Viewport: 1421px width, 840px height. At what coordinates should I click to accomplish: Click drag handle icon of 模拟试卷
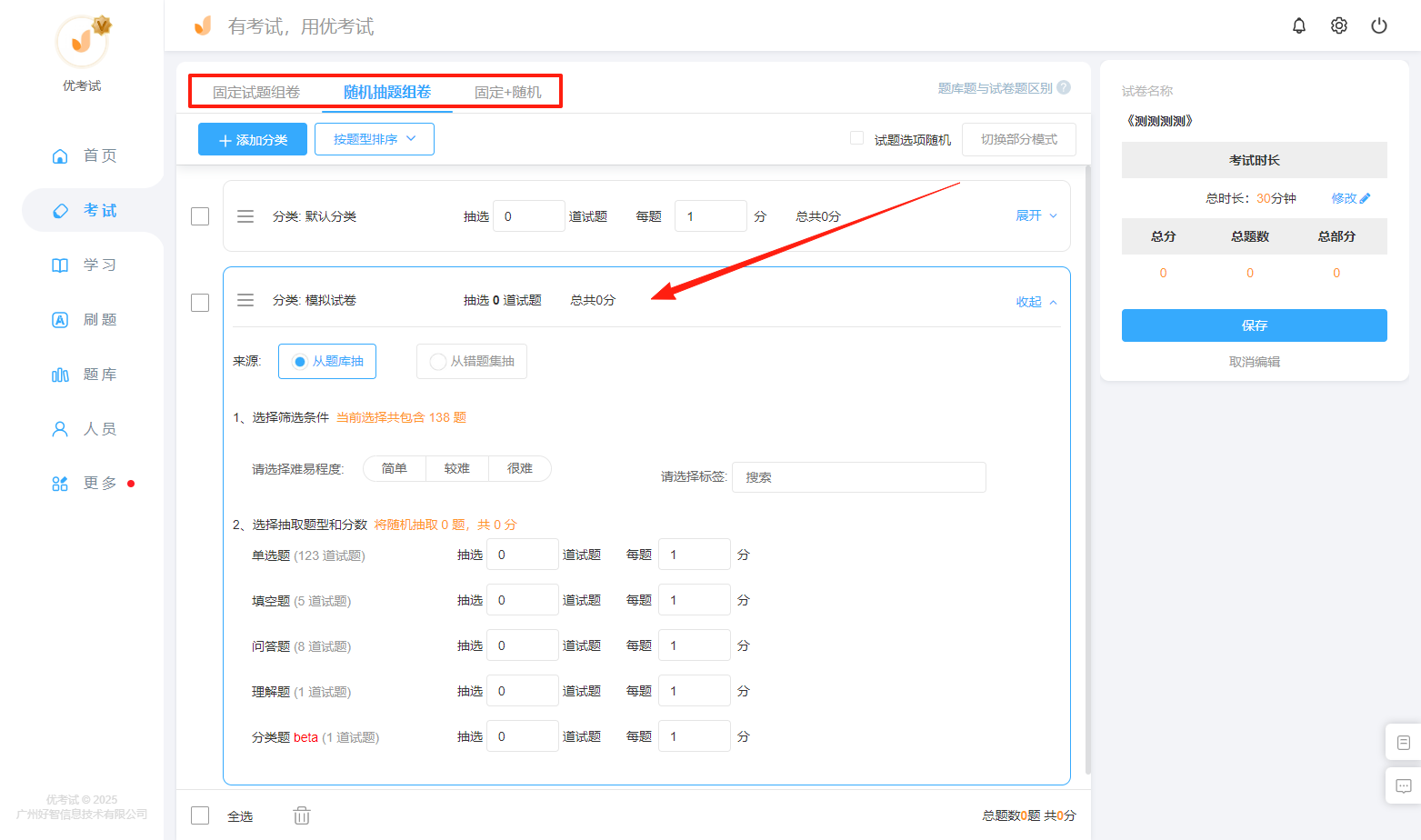tap(245, 300)
